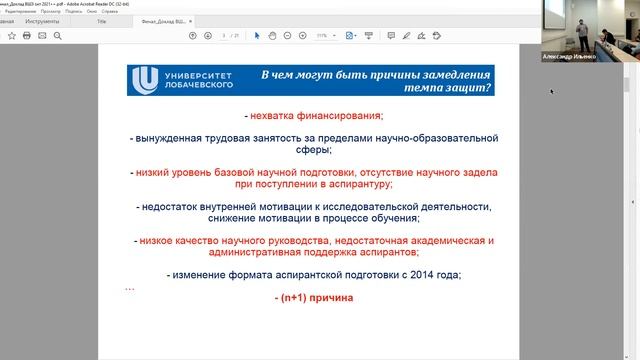Zoom in with the plus icon

click(x=302, y=36)
